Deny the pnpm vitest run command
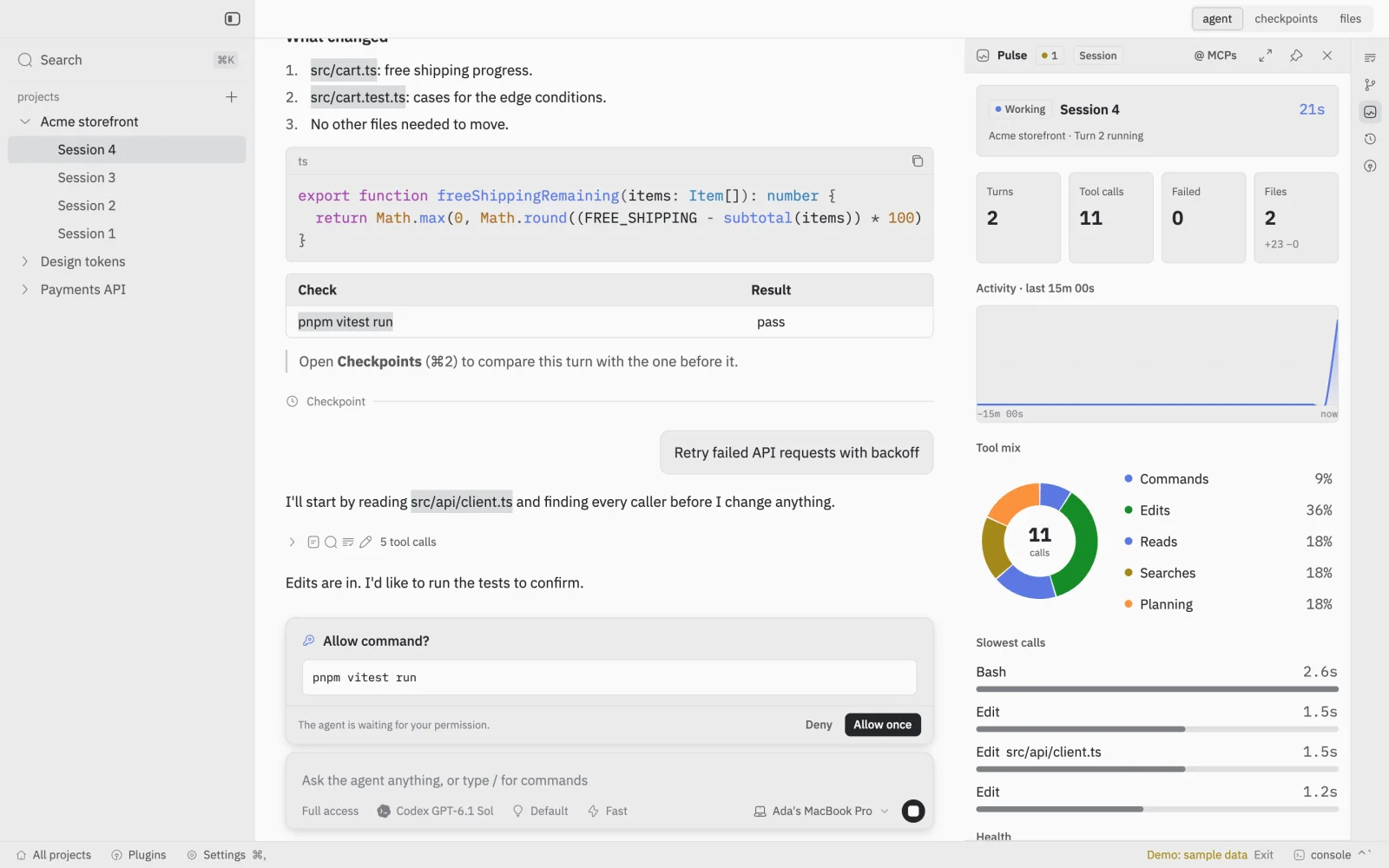Screen dimensions: 1389x868 coord(818,725)
